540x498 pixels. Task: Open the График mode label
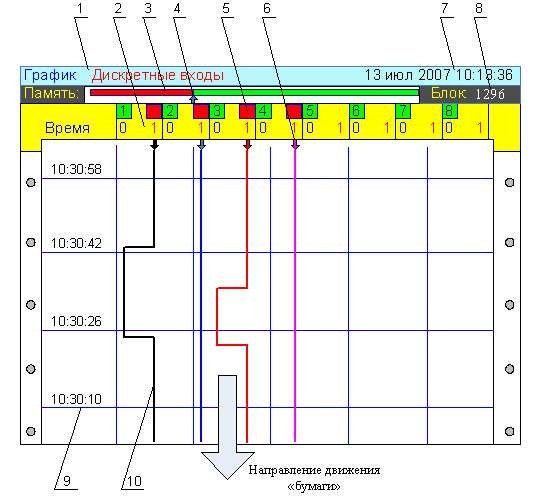[50, 75]
